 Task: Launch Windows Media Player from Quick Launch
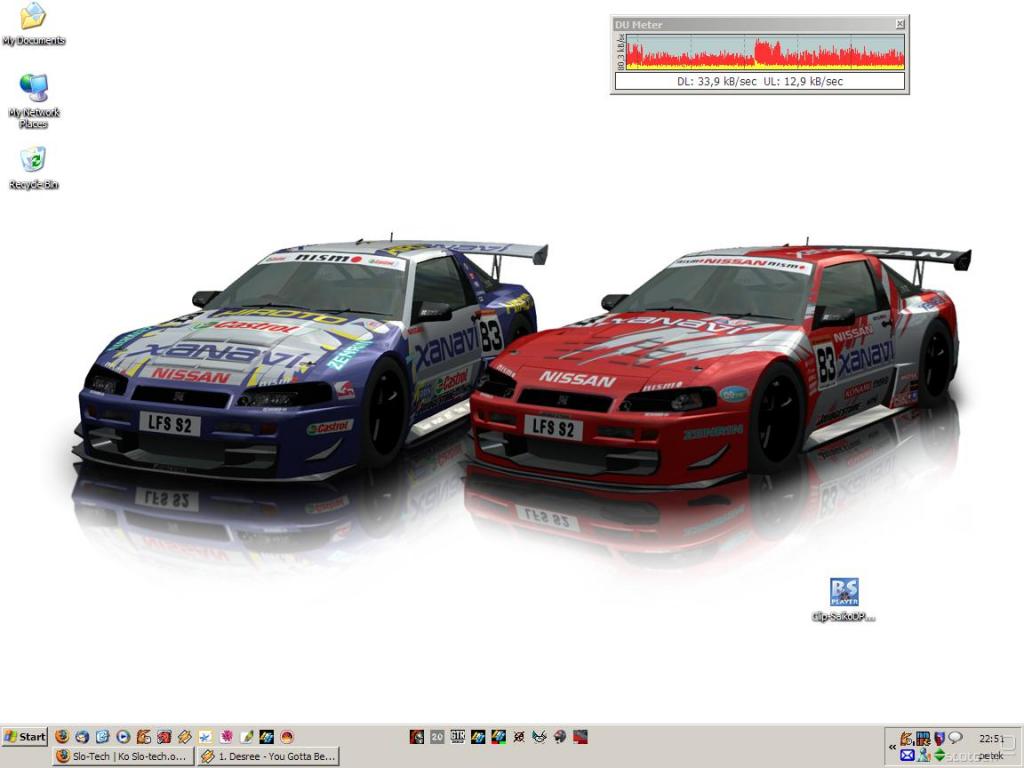[123, 737]
